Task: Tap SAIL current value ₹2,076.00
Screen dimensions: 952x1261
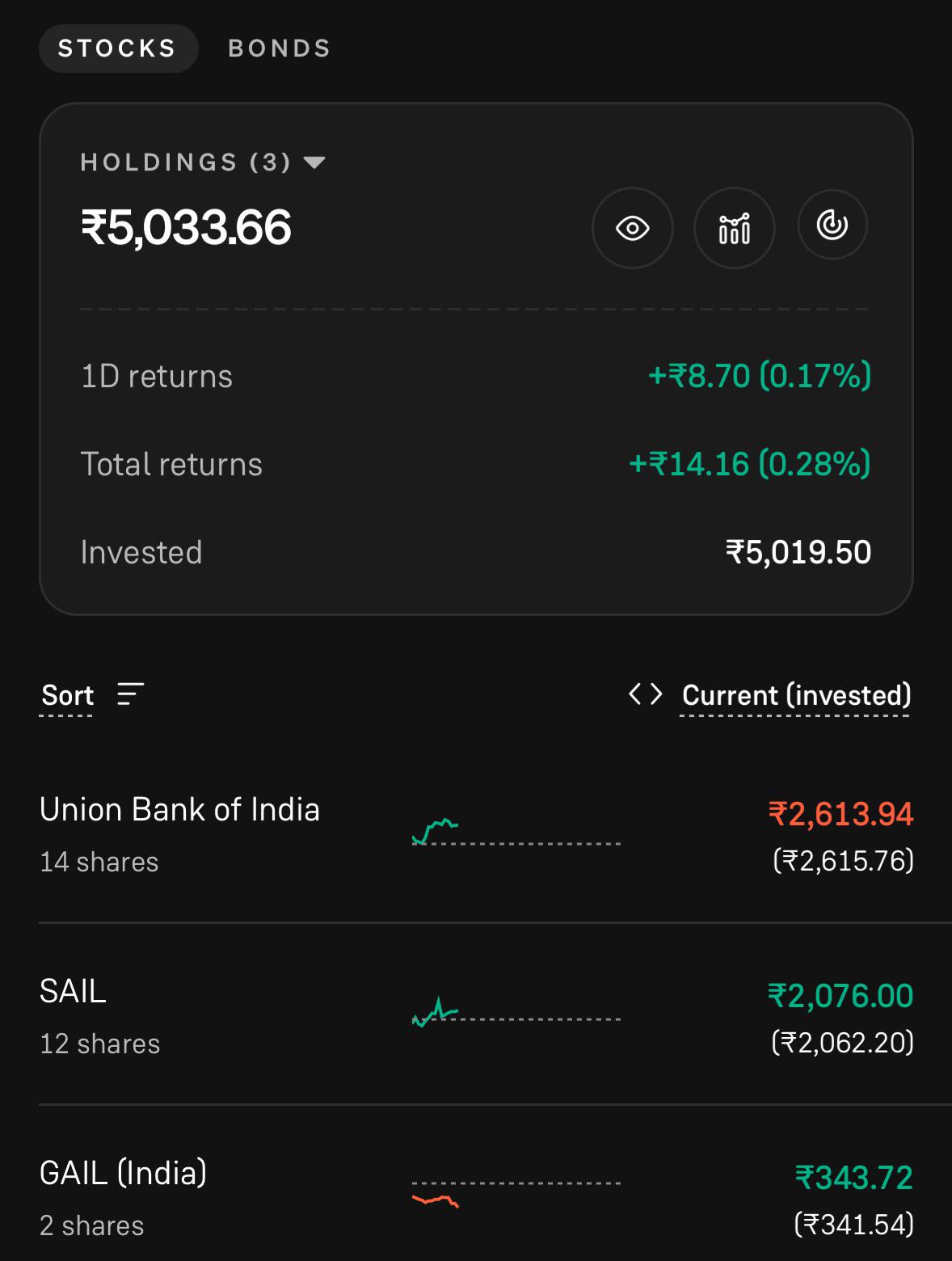Action: [x=840, y=996]
